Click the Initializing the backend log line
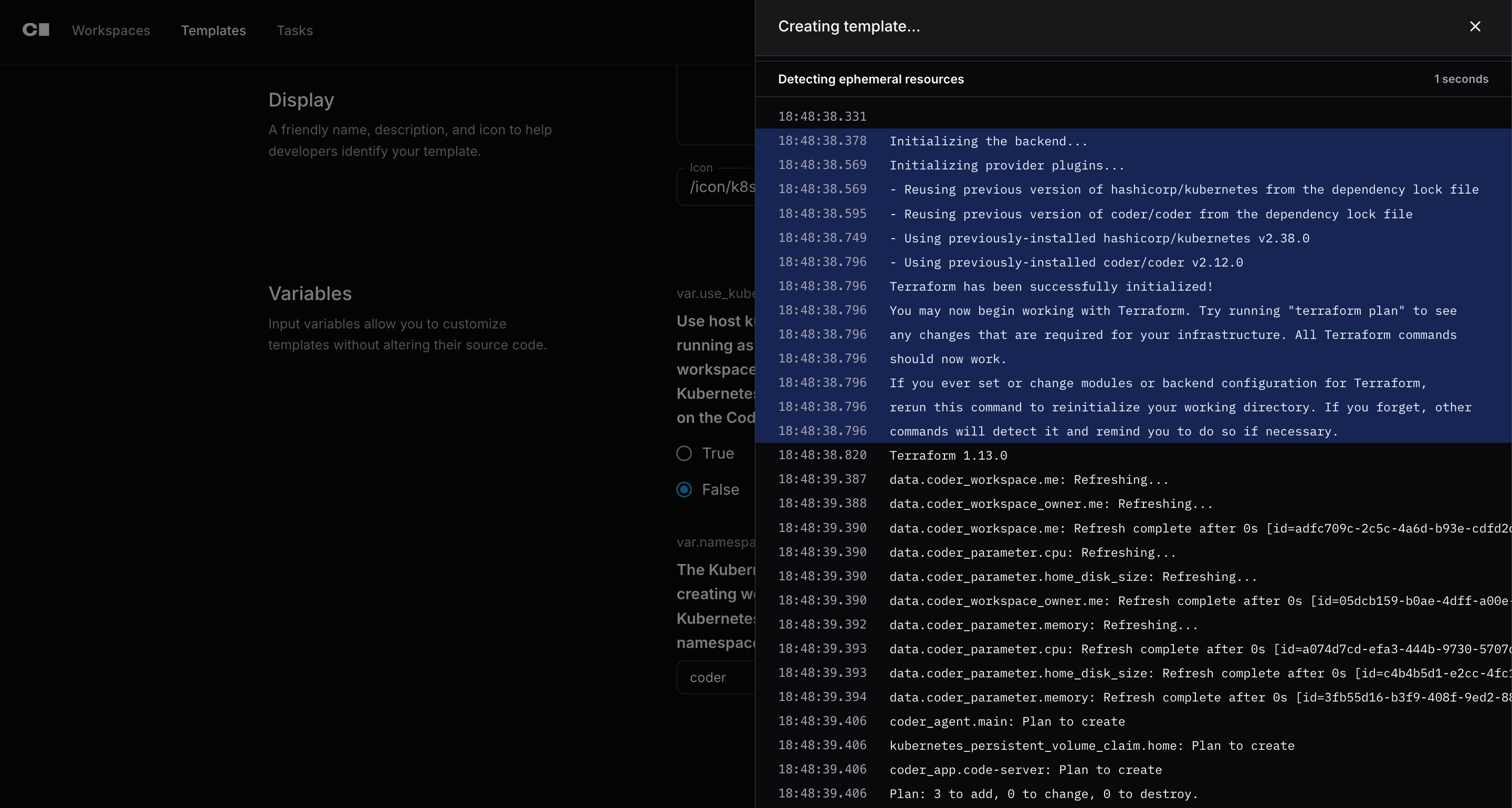The image size is (1512, 808). coord(988,142)
